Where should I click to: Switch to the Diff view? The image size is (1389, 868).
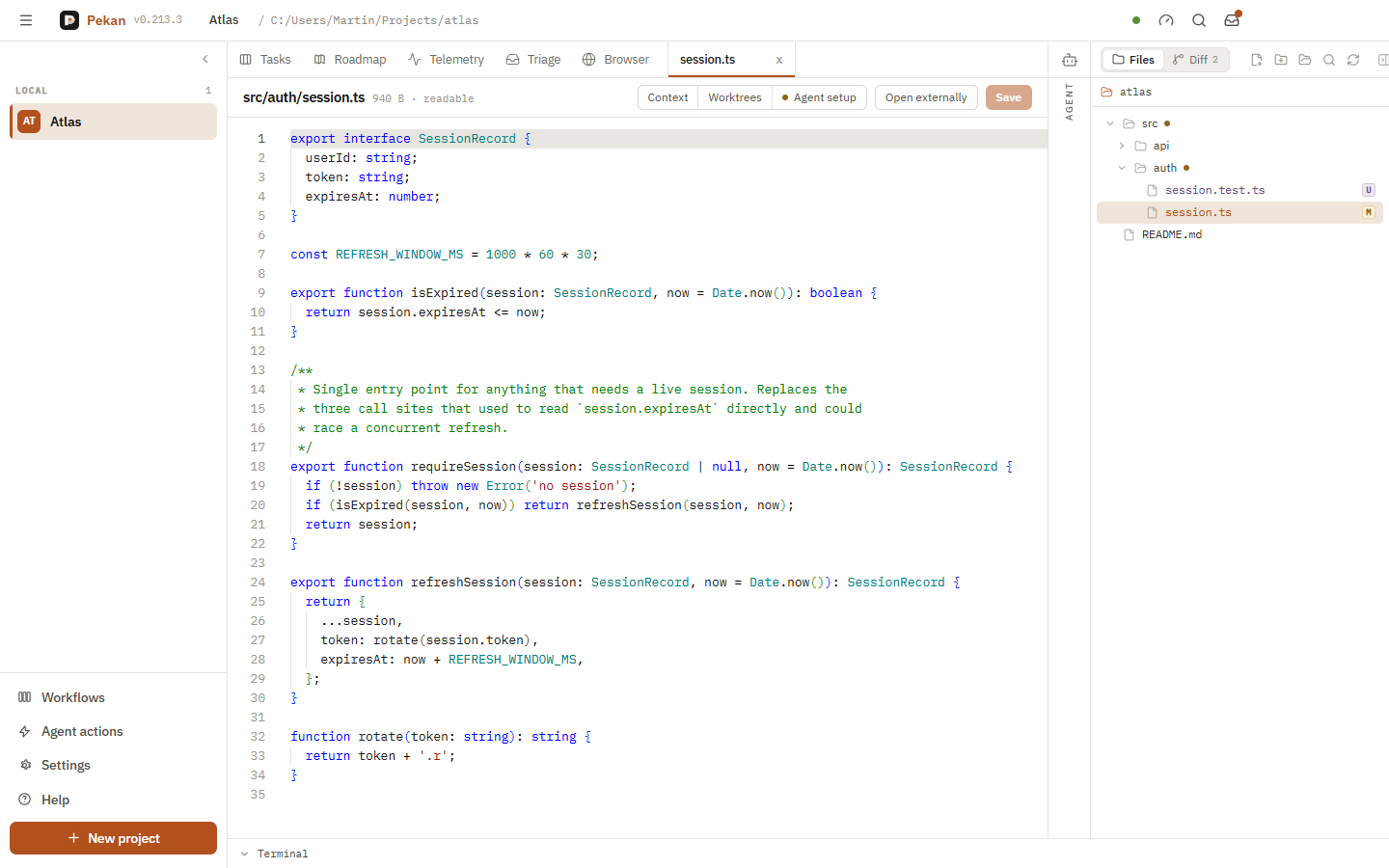tap(1196, 60)
